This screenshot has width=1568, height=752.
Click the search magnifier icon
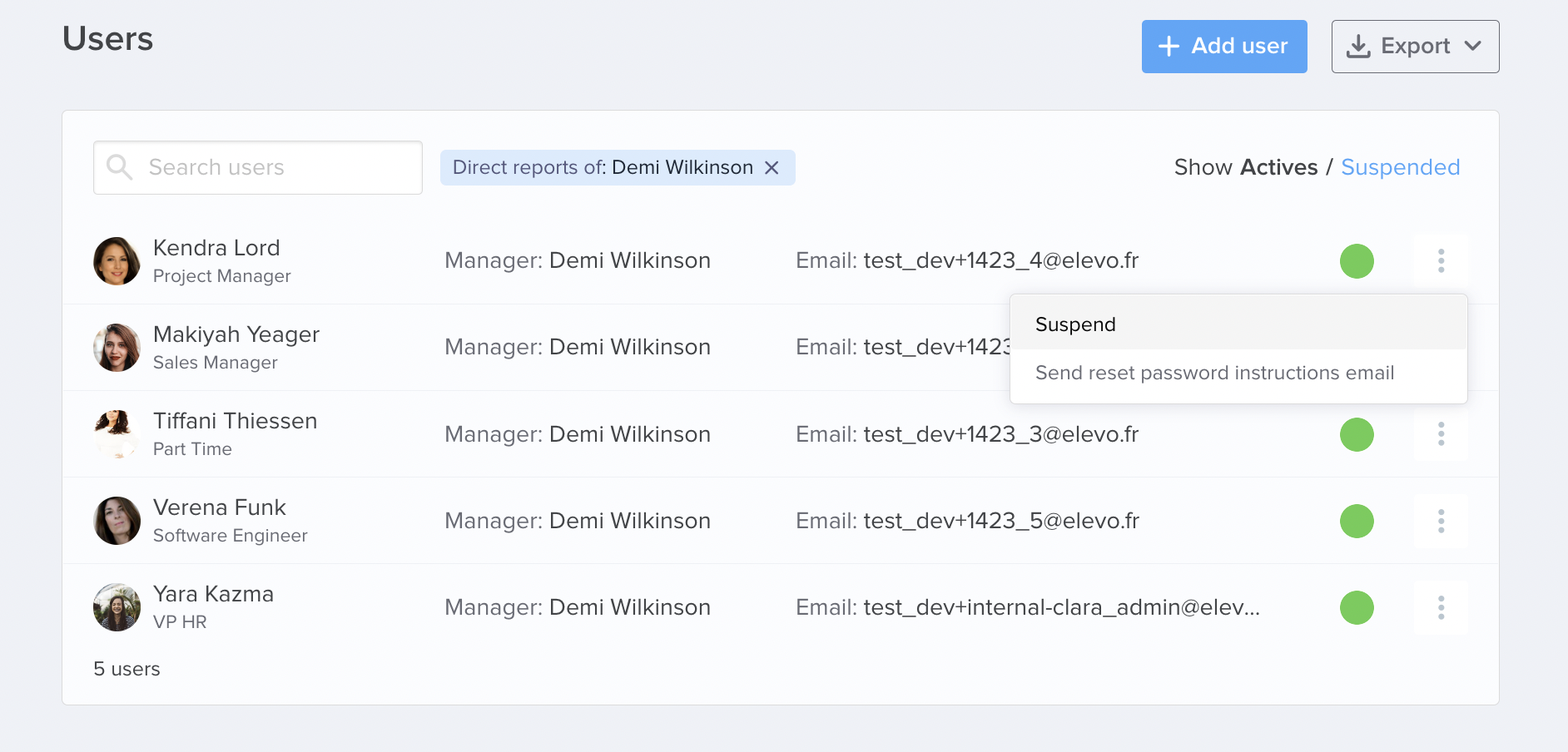(x=120, y=167)
